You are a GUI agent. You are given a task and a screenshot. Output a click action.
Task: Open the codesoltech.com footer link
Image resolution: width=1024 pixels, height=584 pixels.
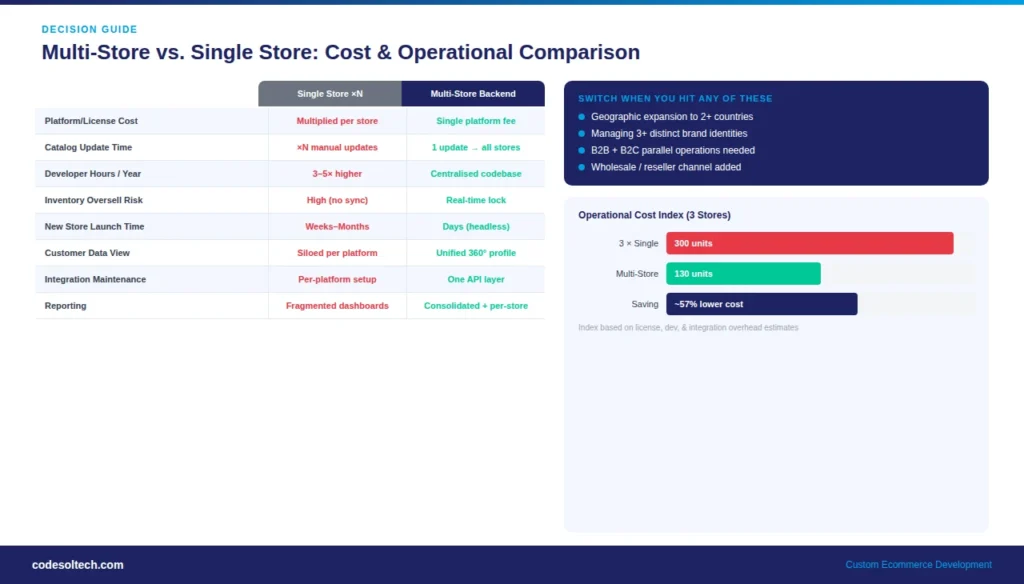78,564
